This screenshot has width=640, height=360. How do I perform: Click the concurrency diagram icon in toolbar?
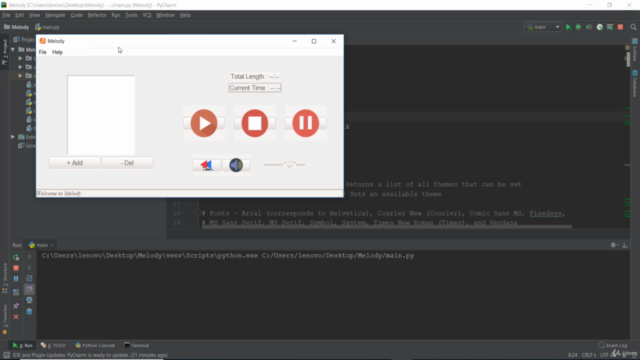(610, 27)
